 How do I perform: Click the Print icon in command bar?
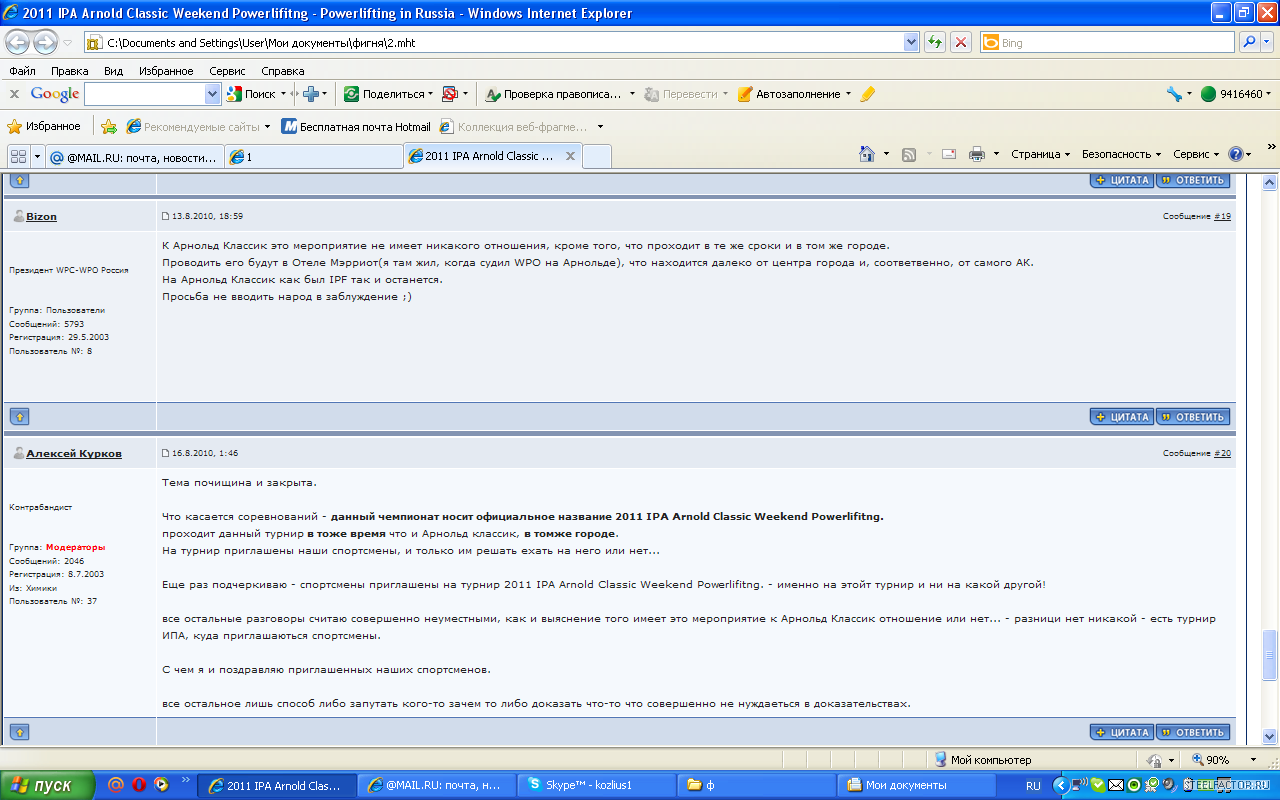pyautogui.click(x=976, y=154)
